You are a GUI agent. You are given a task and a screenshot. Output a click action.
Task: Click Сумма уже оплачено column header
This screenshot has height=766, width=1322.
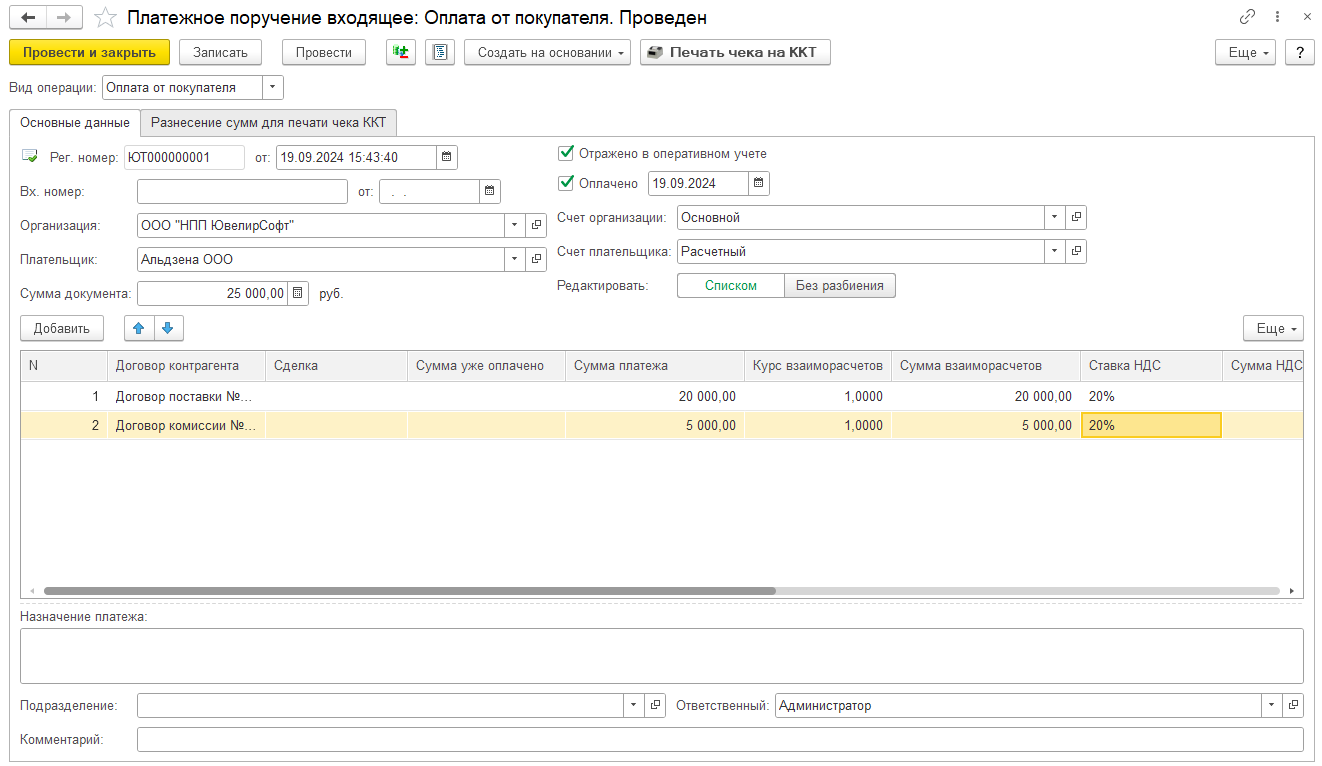click(x=486, y=365)
